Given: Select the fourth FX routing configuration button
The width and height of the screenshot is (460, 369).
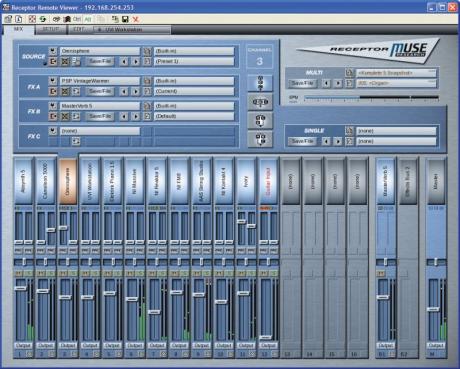Looking at the screenshot, I should (260, 139).
